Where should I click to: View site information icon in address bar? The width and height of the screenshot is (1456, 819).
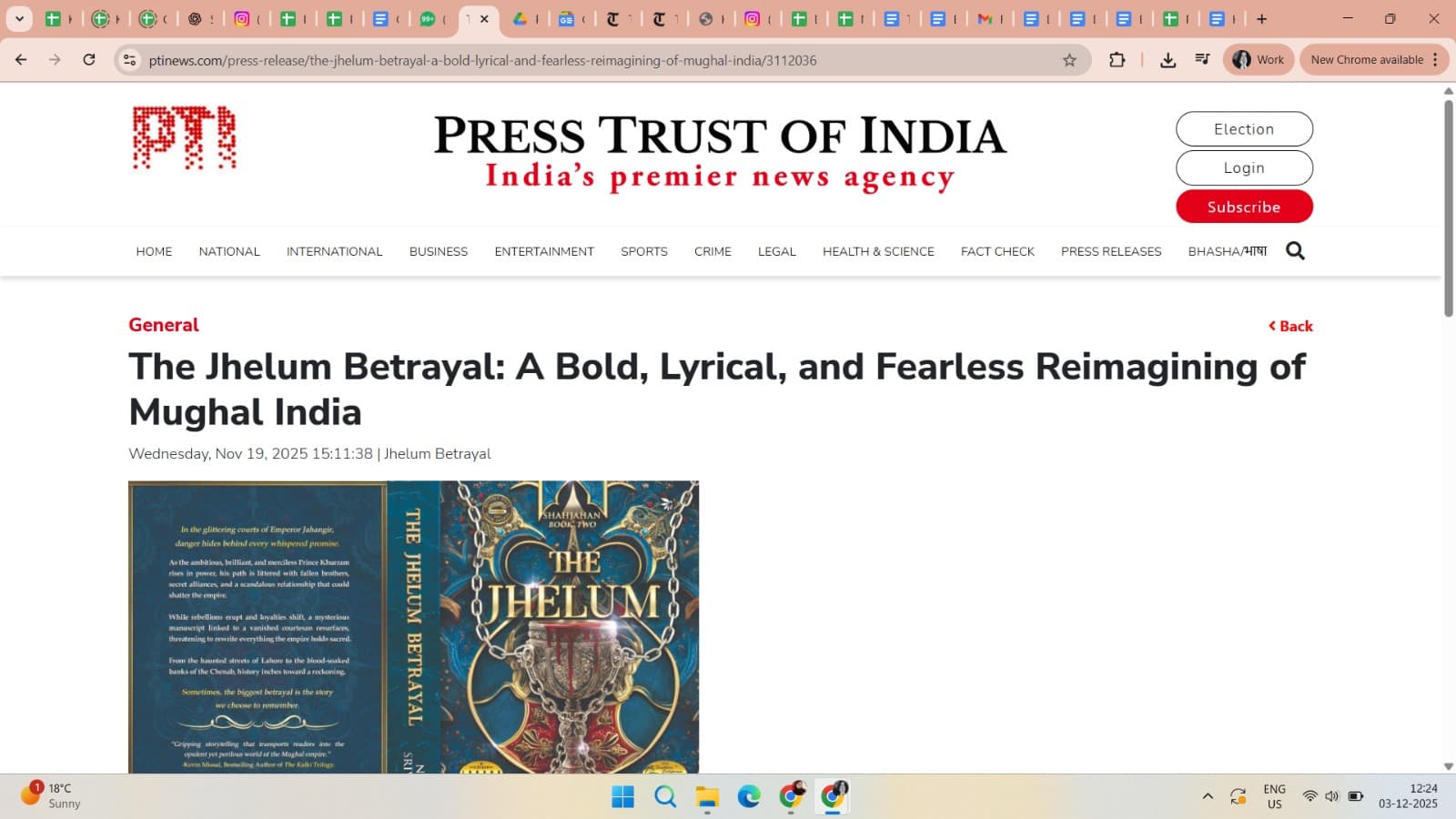point(130,60)
